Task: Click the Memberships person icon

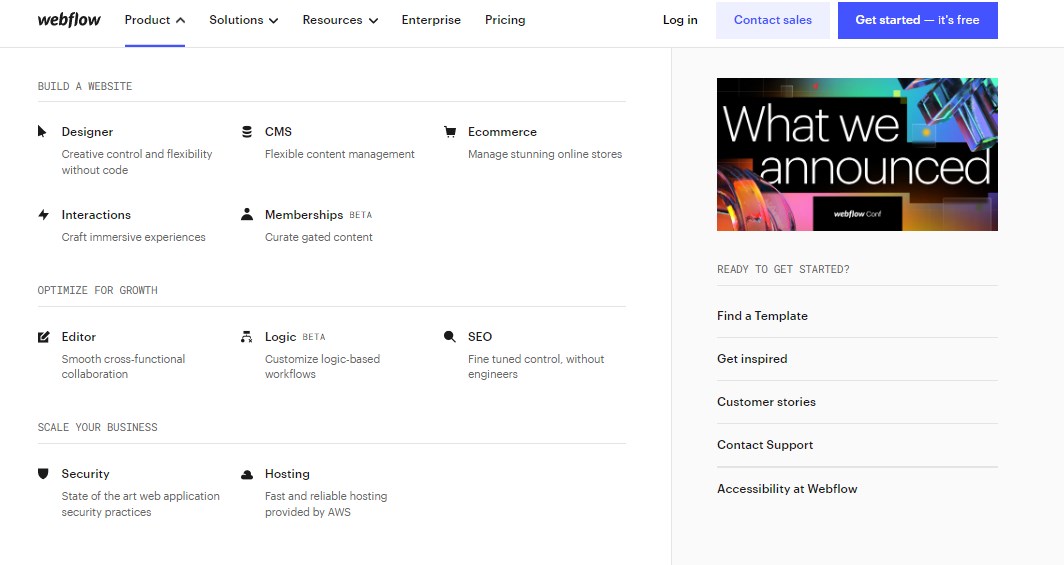Action: (x=247, y=214)
